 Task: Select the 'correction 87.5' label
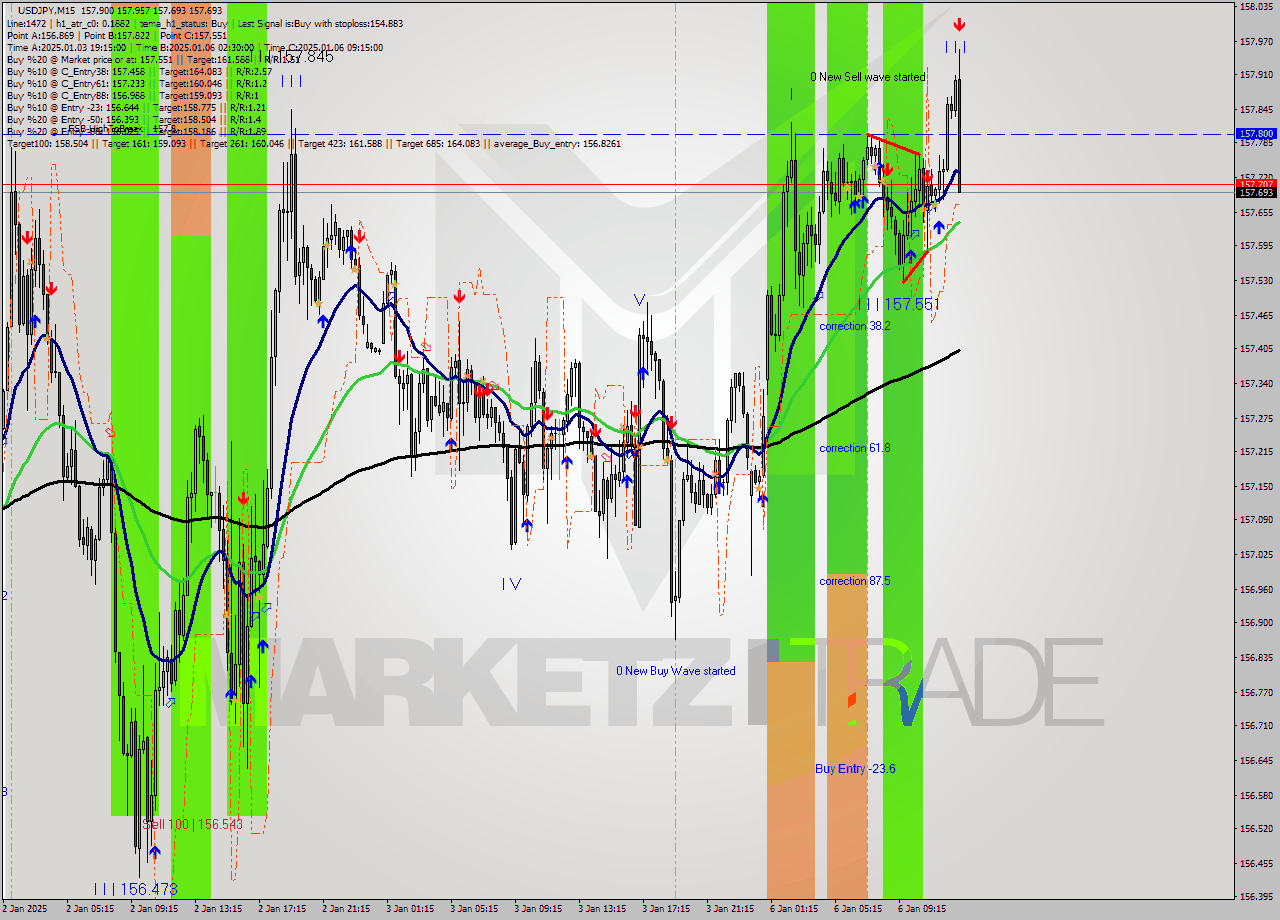point(855,581)
